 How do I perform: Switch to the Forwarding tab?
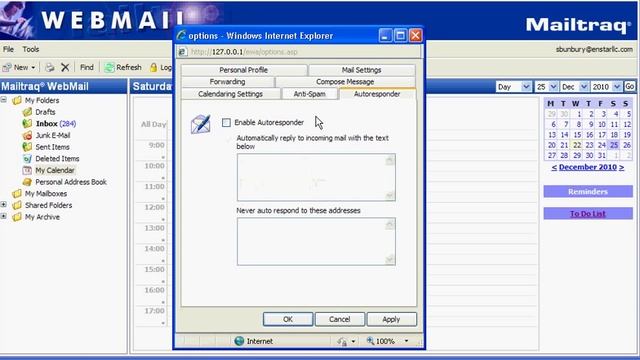click(x=227, y=82)
